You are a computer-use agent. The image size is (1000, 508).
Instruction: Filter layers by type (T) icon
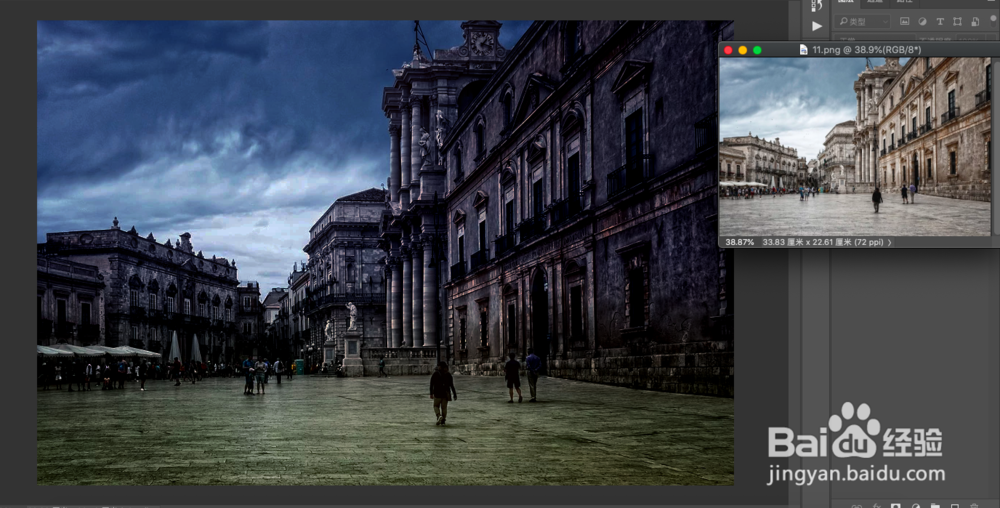940,22
